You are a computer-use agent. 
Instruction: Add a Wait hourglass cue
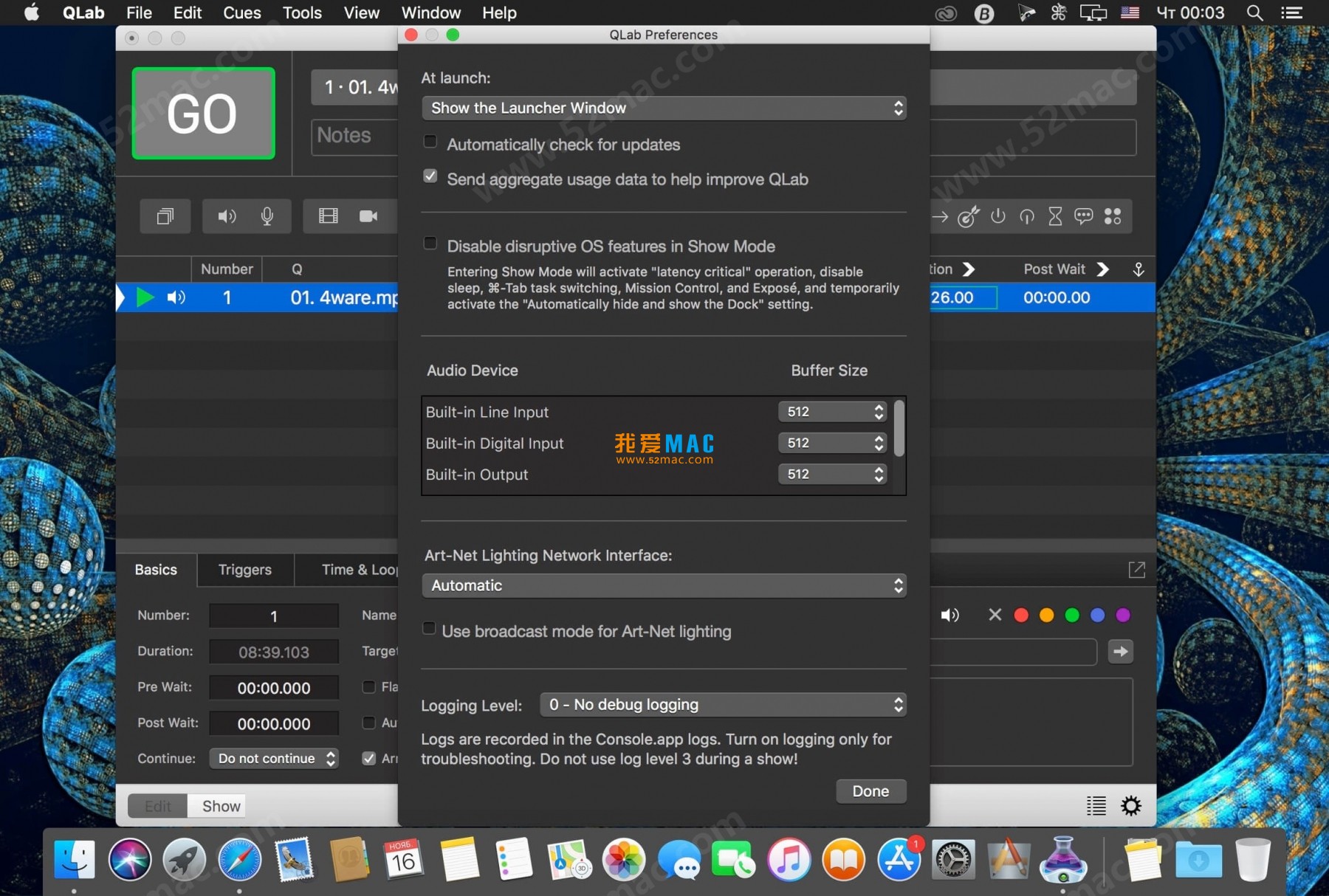[x=1055, y=216]
